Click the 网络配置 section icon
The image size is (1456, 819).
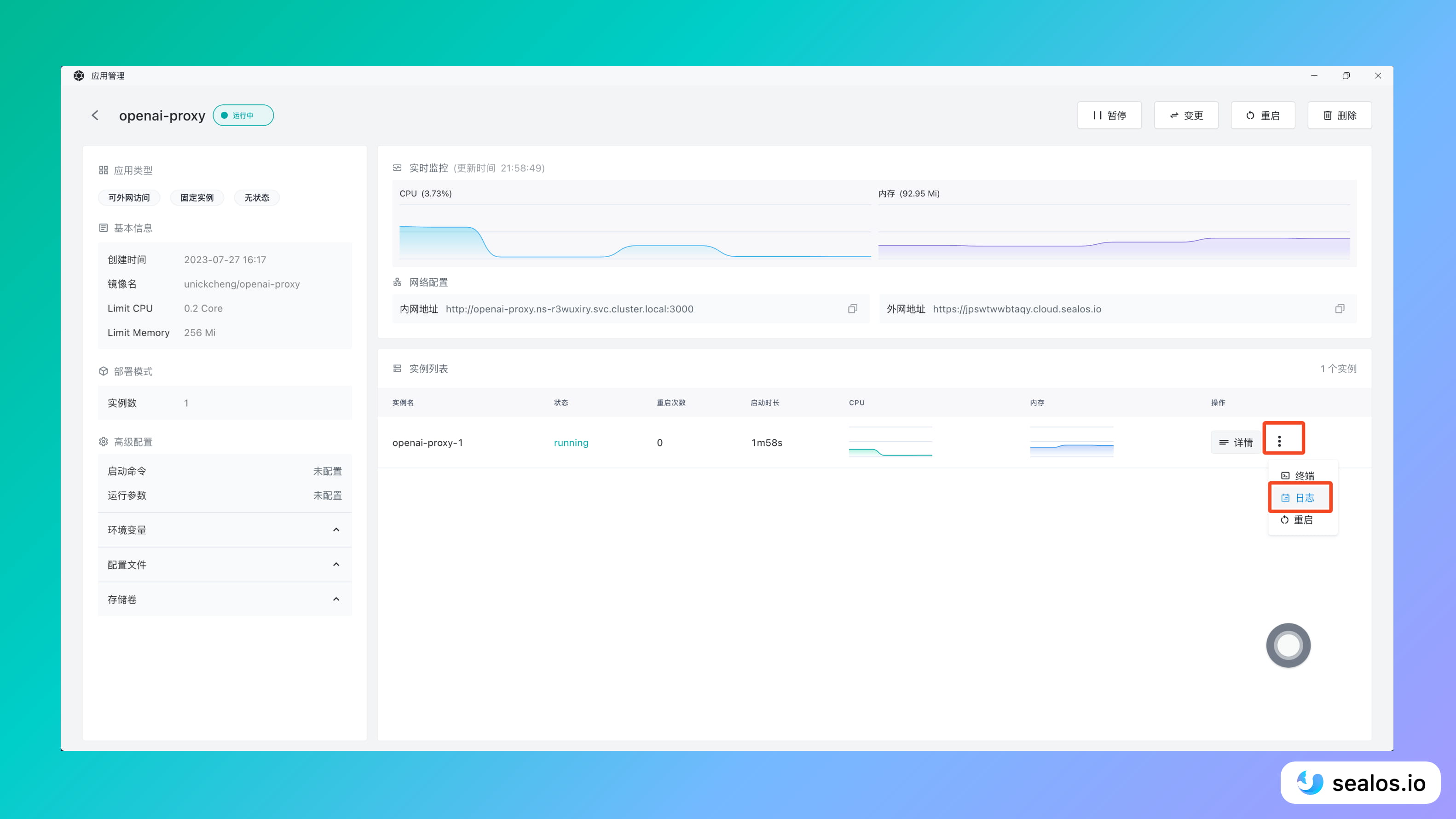tap(397, 282)
